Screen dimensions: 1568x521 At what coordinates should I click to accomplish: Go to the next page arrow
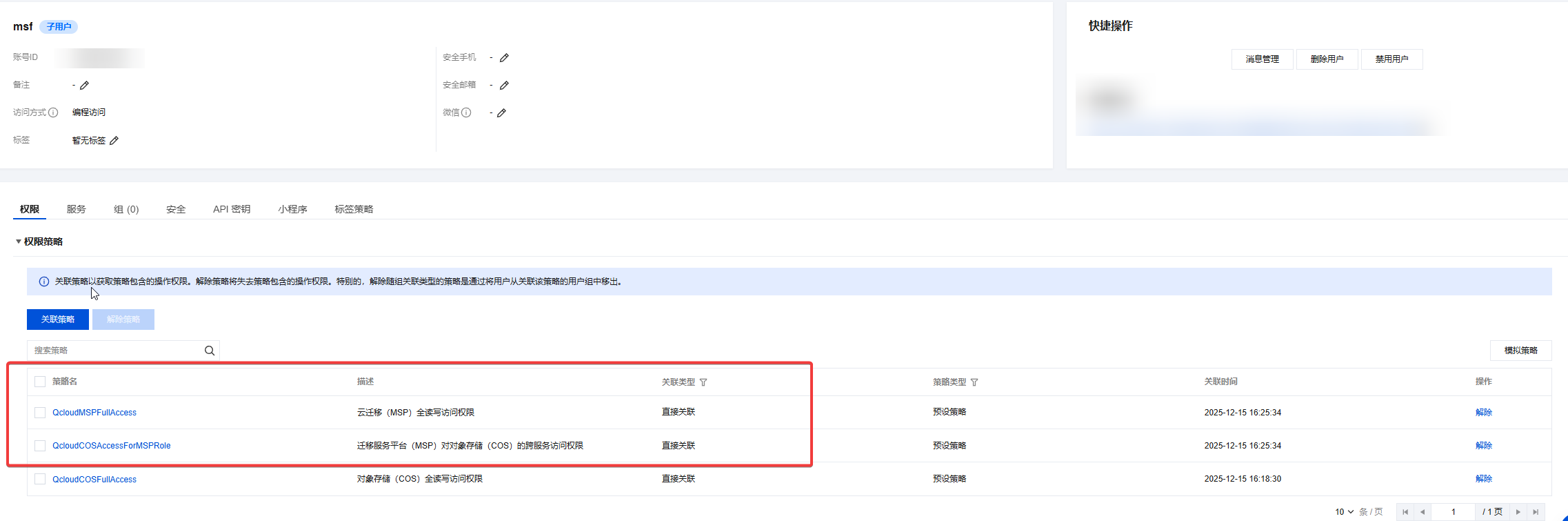[1518, 512]
